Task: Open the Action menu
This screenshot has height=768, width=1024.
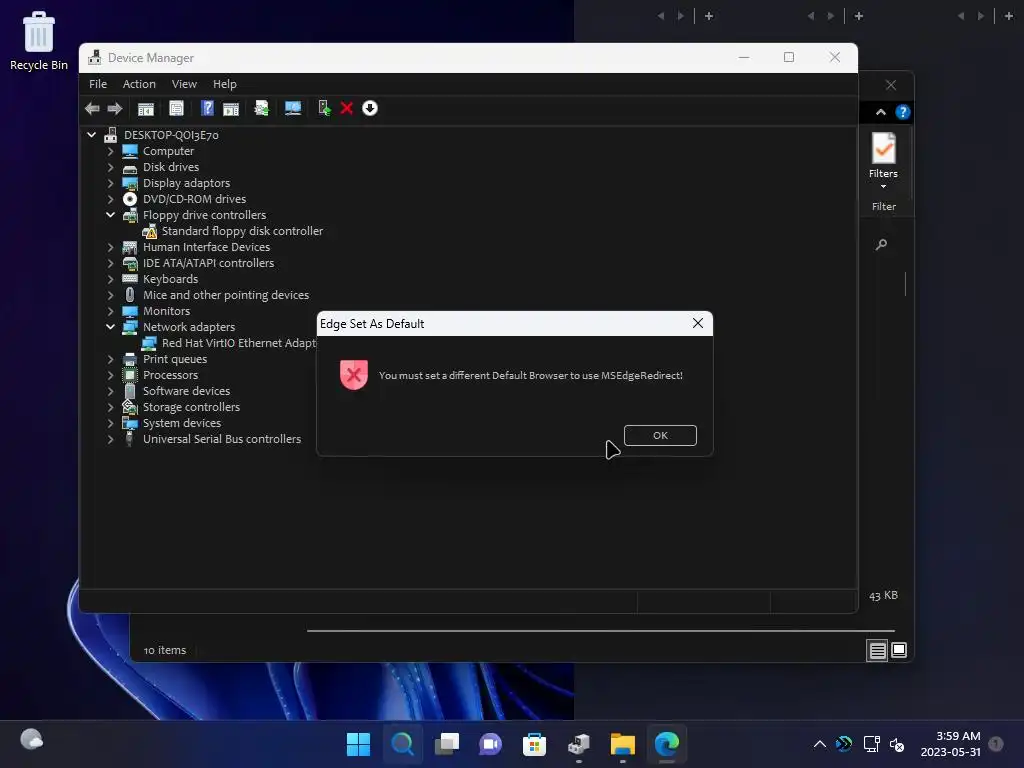Action: point(139,84)
